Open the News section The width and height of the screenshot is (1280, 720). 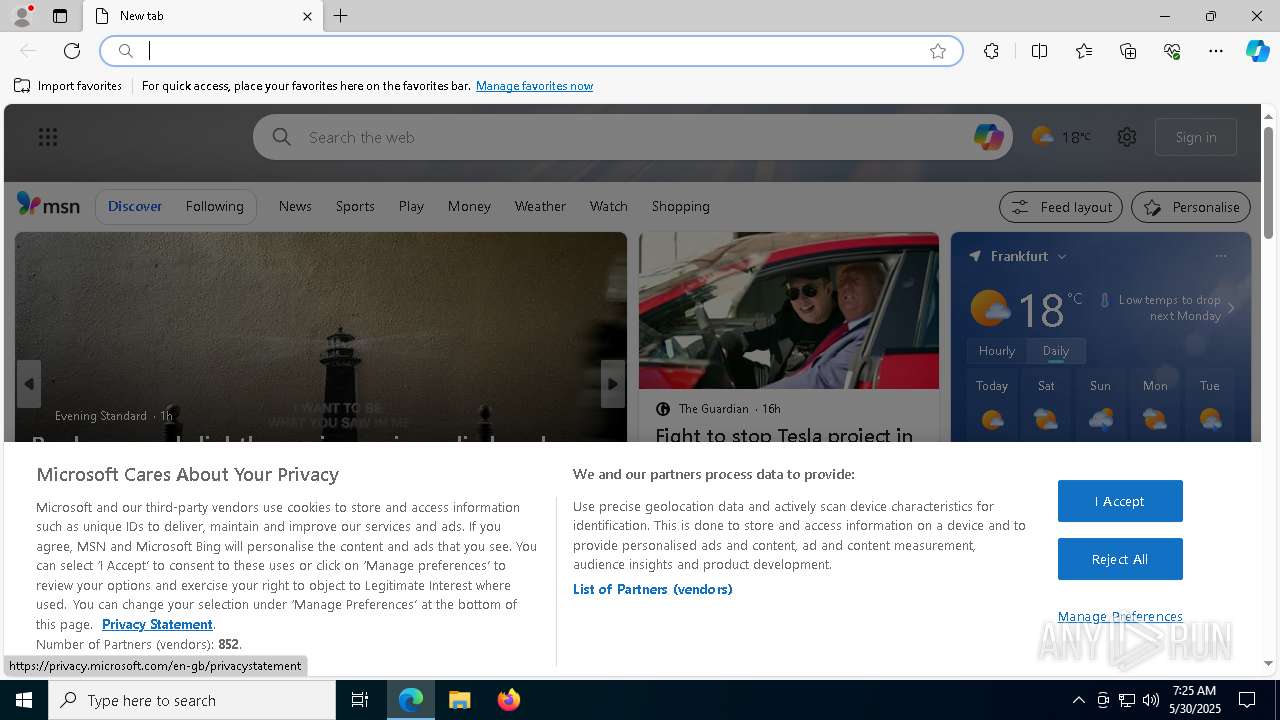[x=295, y=206]
